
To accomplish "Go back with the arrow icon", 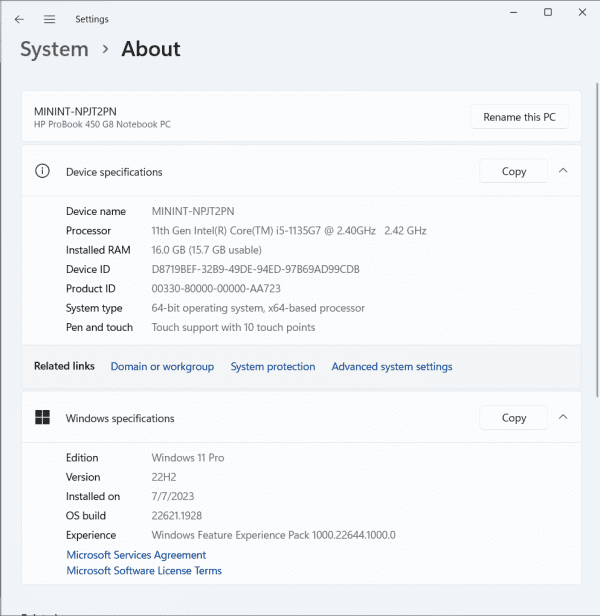I will [19, 19].
